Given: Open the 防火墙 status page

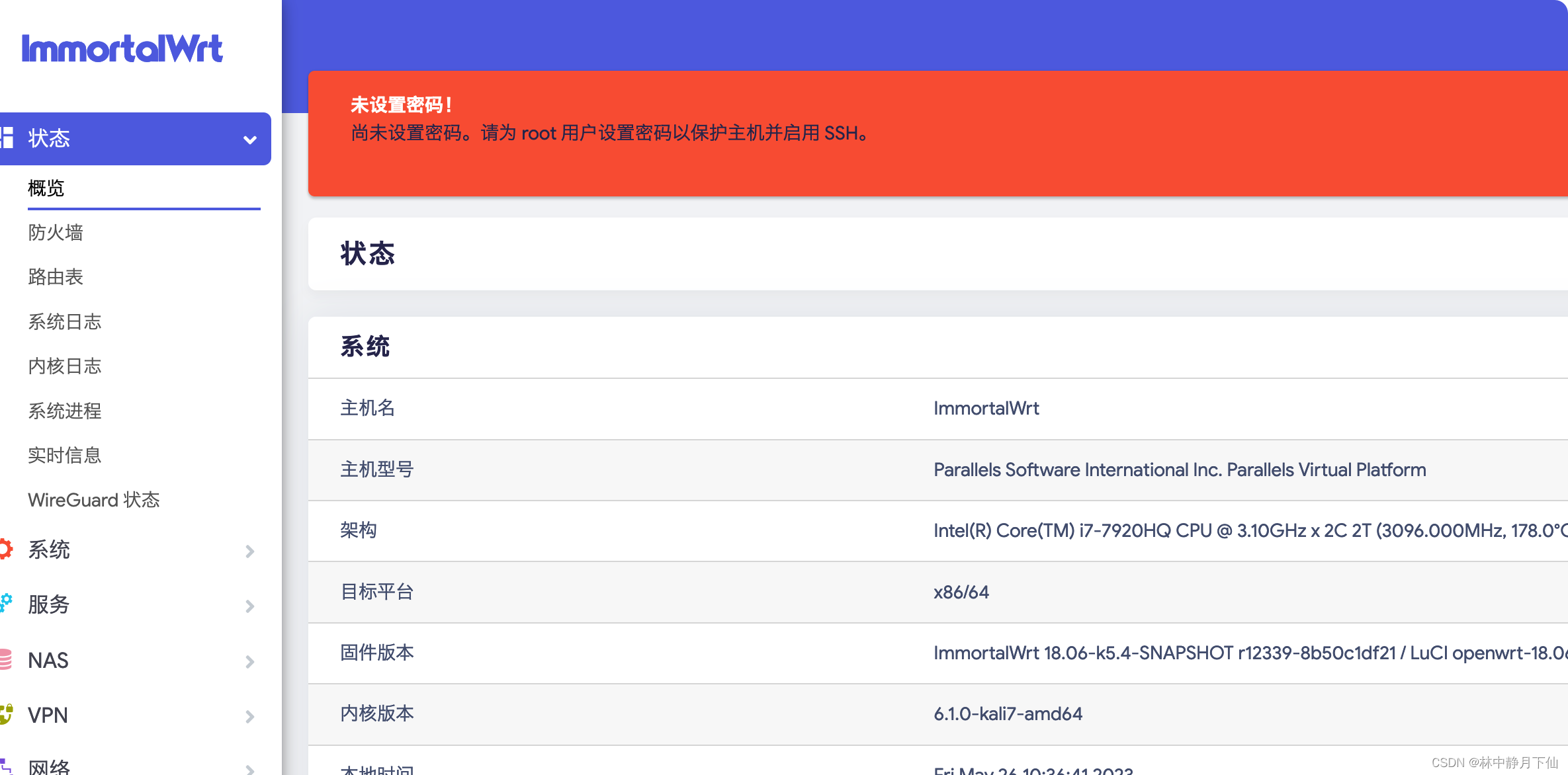Looking at the screenshot, I should [56, 233].
